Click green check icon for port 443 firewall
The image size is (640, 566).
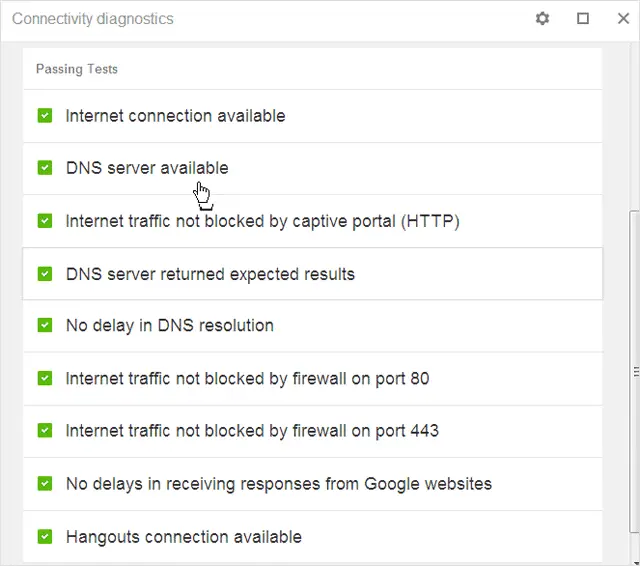[x=45, y=431]
